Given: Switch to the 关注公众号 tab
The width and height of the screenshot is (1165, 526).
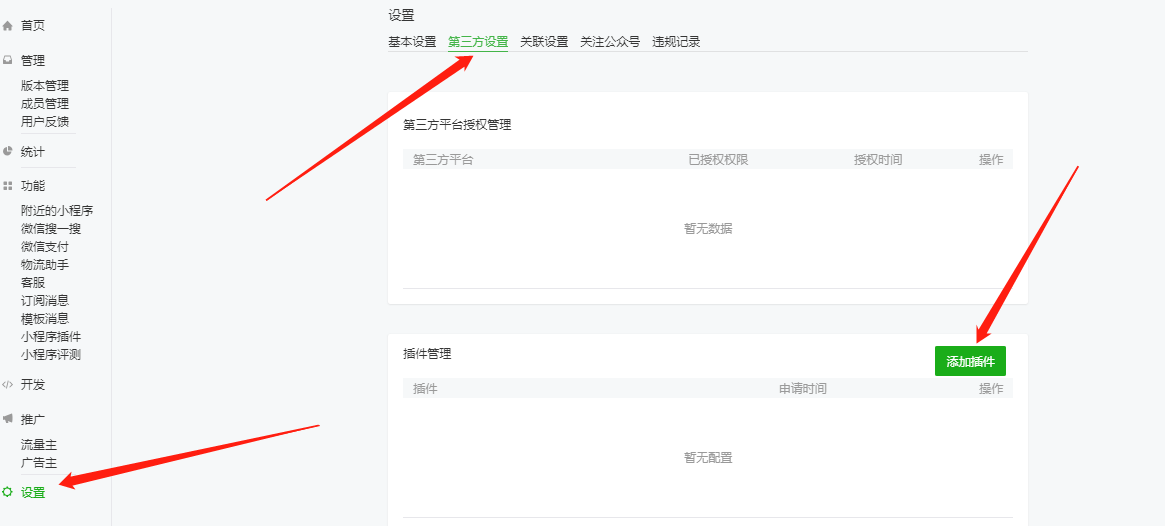Looking at the screenshot, I should (x=610, y=42).
